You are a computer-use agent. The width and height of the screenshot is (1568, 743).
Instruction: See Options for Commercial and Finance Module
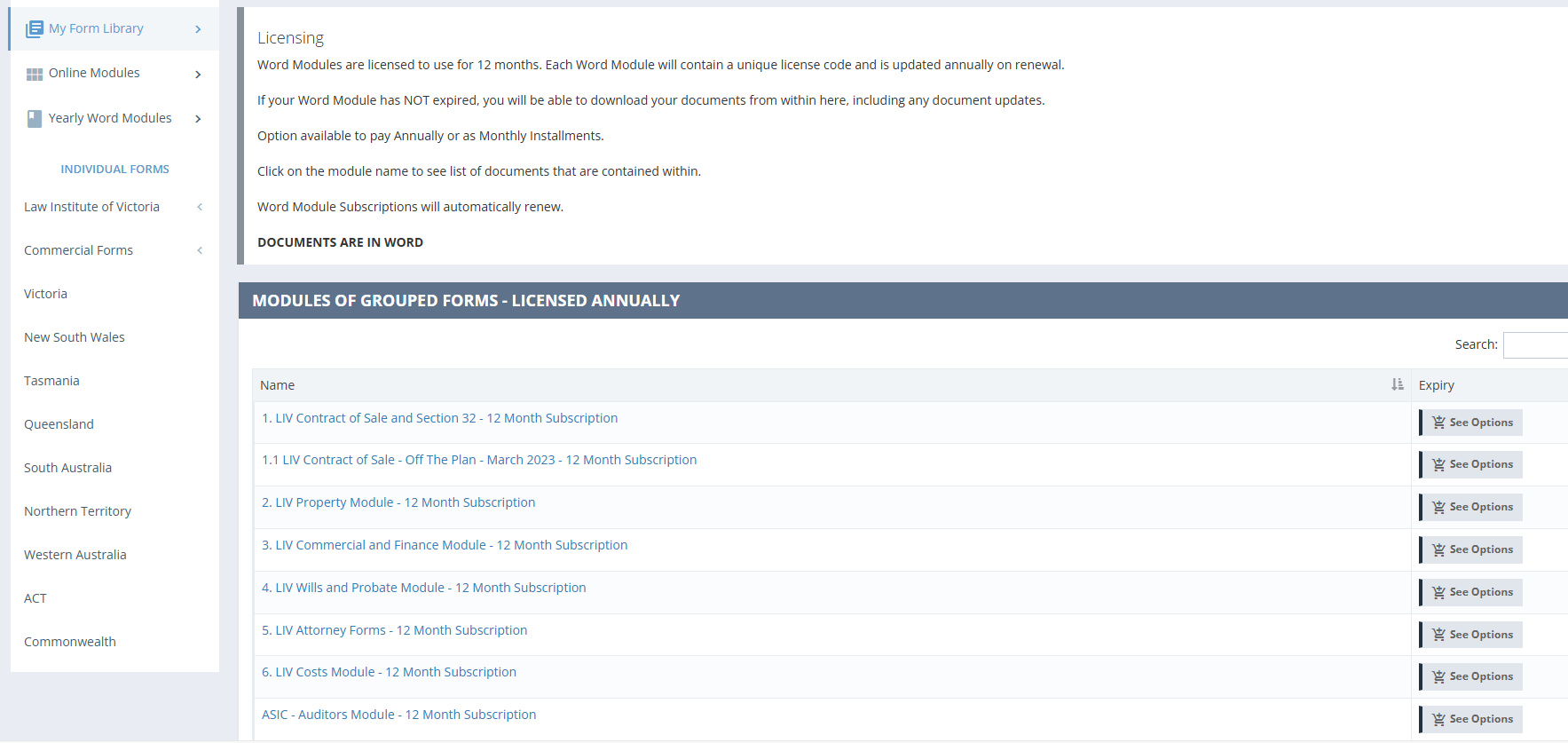[x=1471, y=549]
